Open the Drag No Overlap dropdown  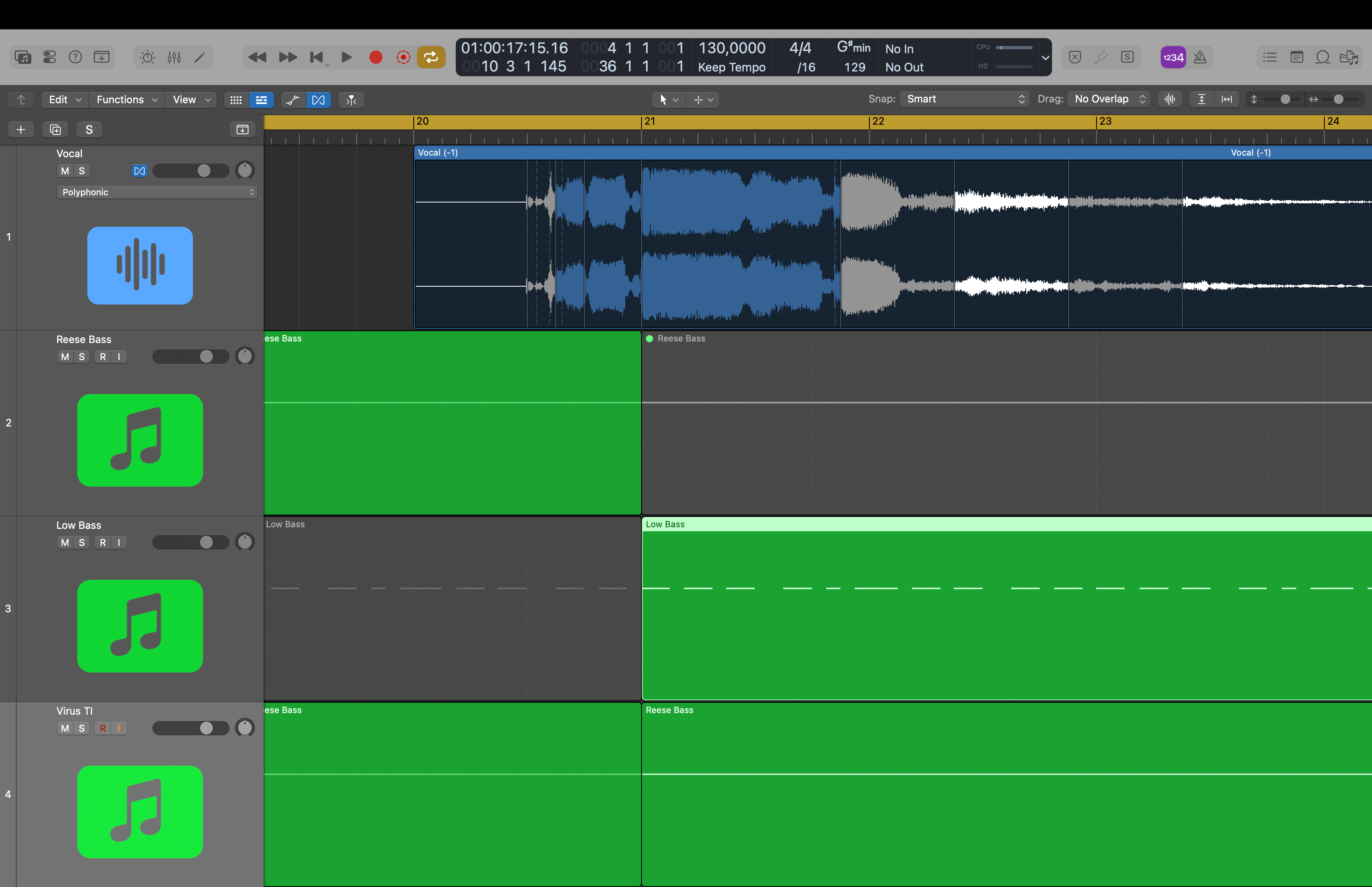tap(1108, 99)
